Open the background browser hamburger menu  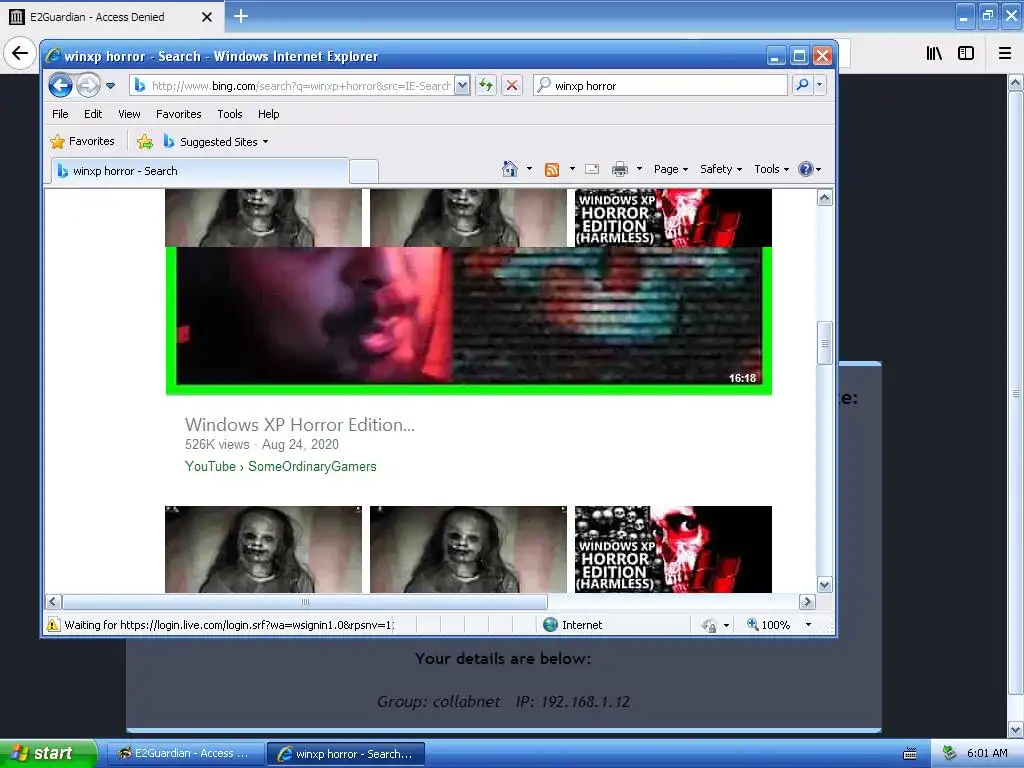(x=1005, y=54)
